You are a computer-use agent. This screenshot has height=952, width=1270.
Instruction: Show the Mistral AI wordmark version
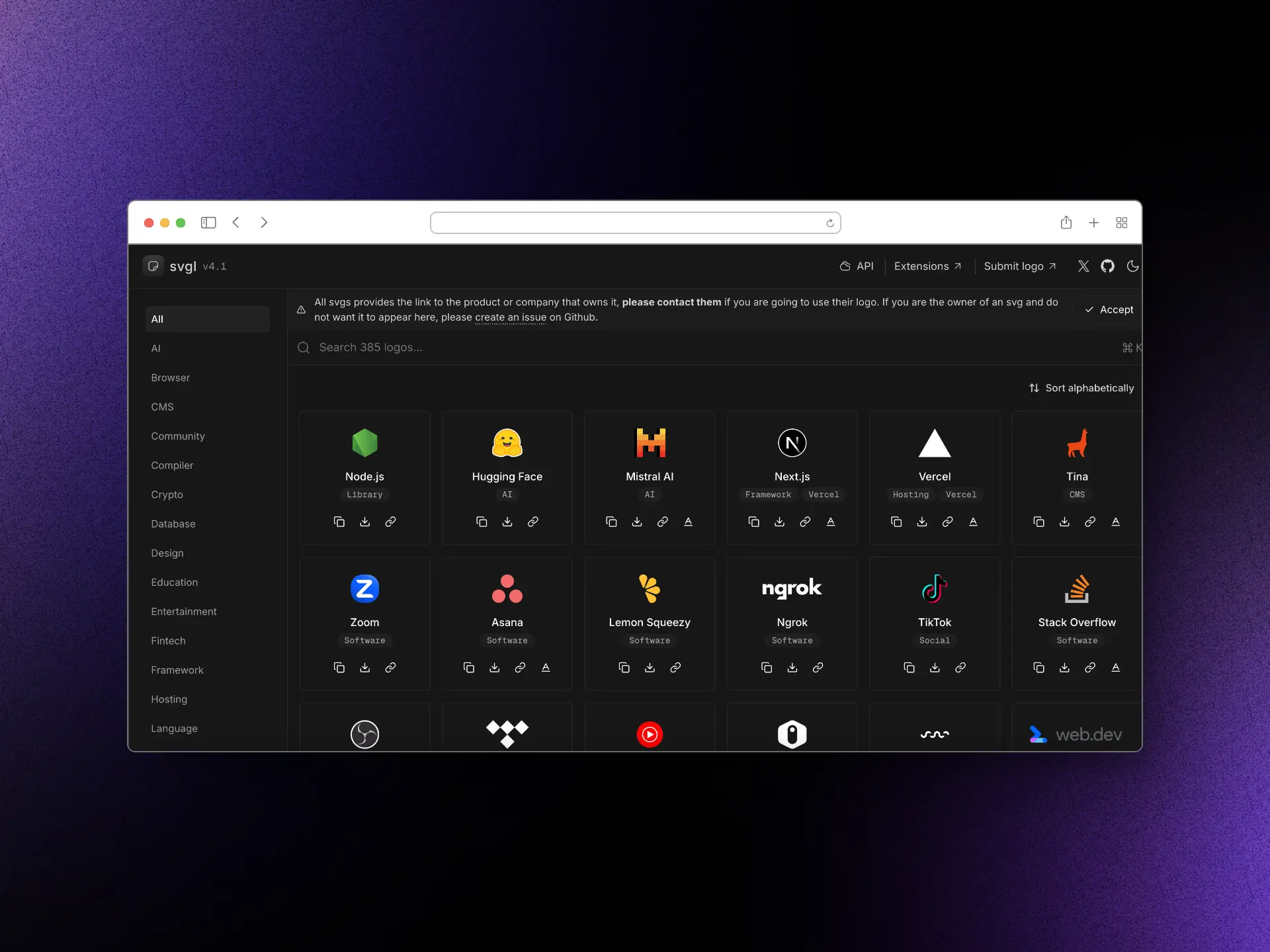(689, 522)
